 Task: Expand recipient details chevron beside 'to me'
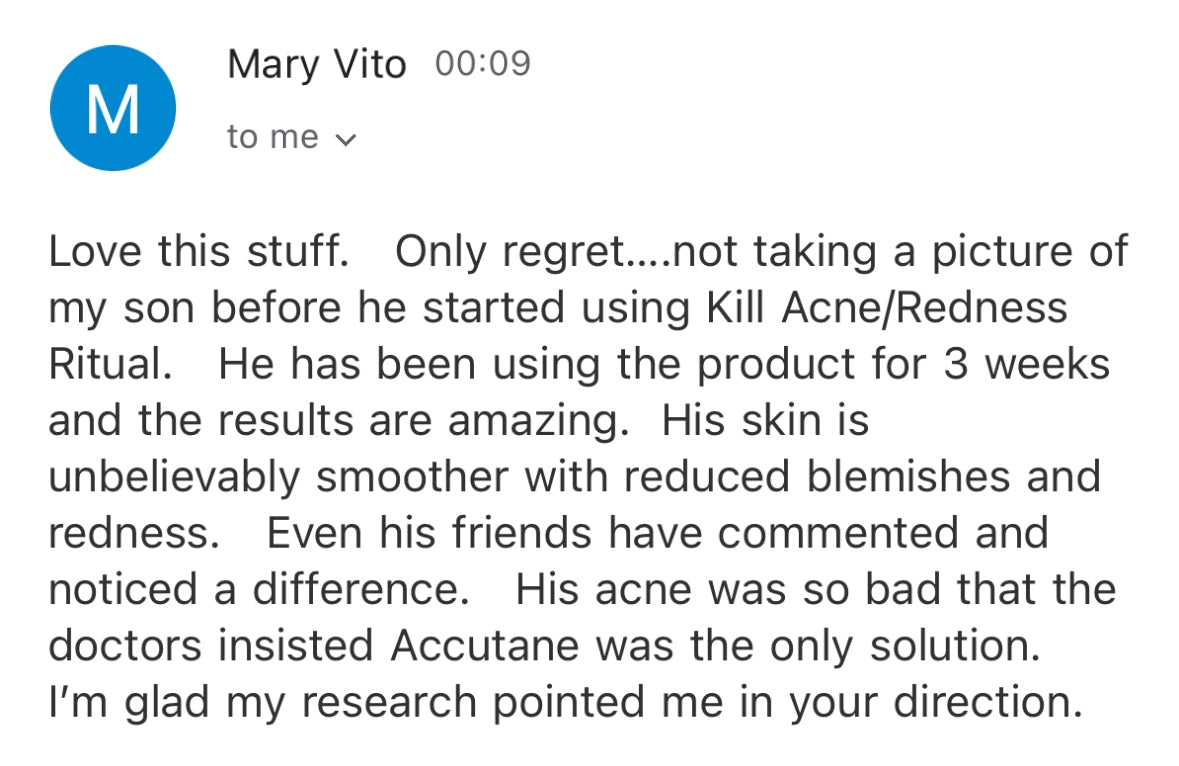[345, 140]
